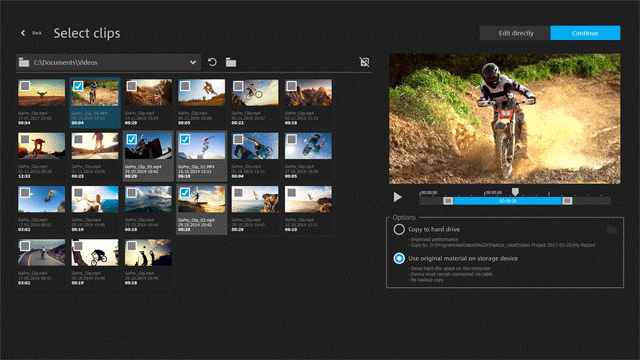Open the browse folder icon beside refresh
Image resolution: width=640 pixels, height=360 pixels.
[x=231, y=62]
